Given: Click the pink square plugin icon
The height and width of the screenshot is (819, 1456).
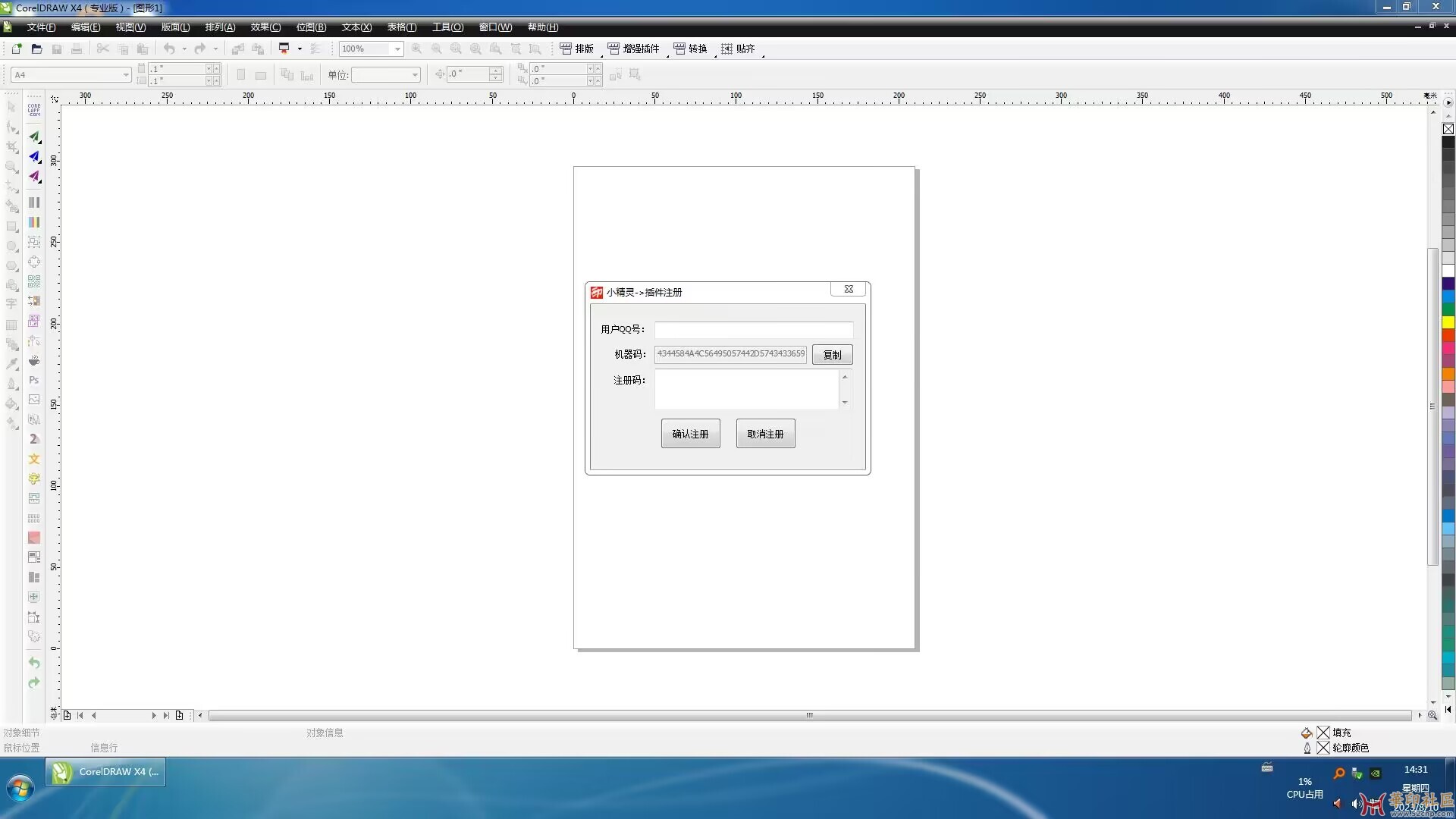Looking at the screenshot, I should pyautogui.click(x=34, y=538).
